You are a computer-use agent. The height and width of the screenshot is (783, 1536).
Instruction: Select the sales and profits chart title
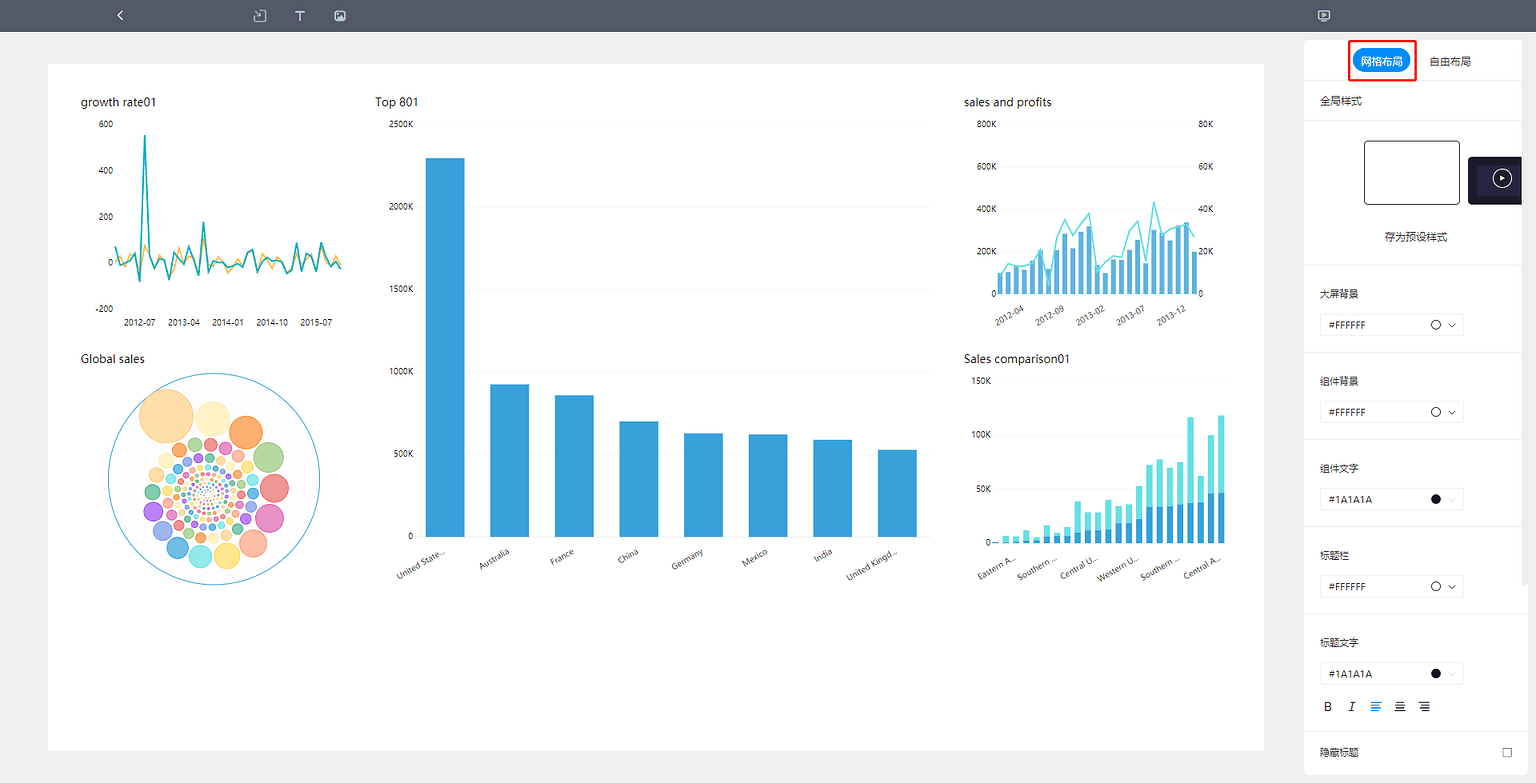coord(1008,102)
